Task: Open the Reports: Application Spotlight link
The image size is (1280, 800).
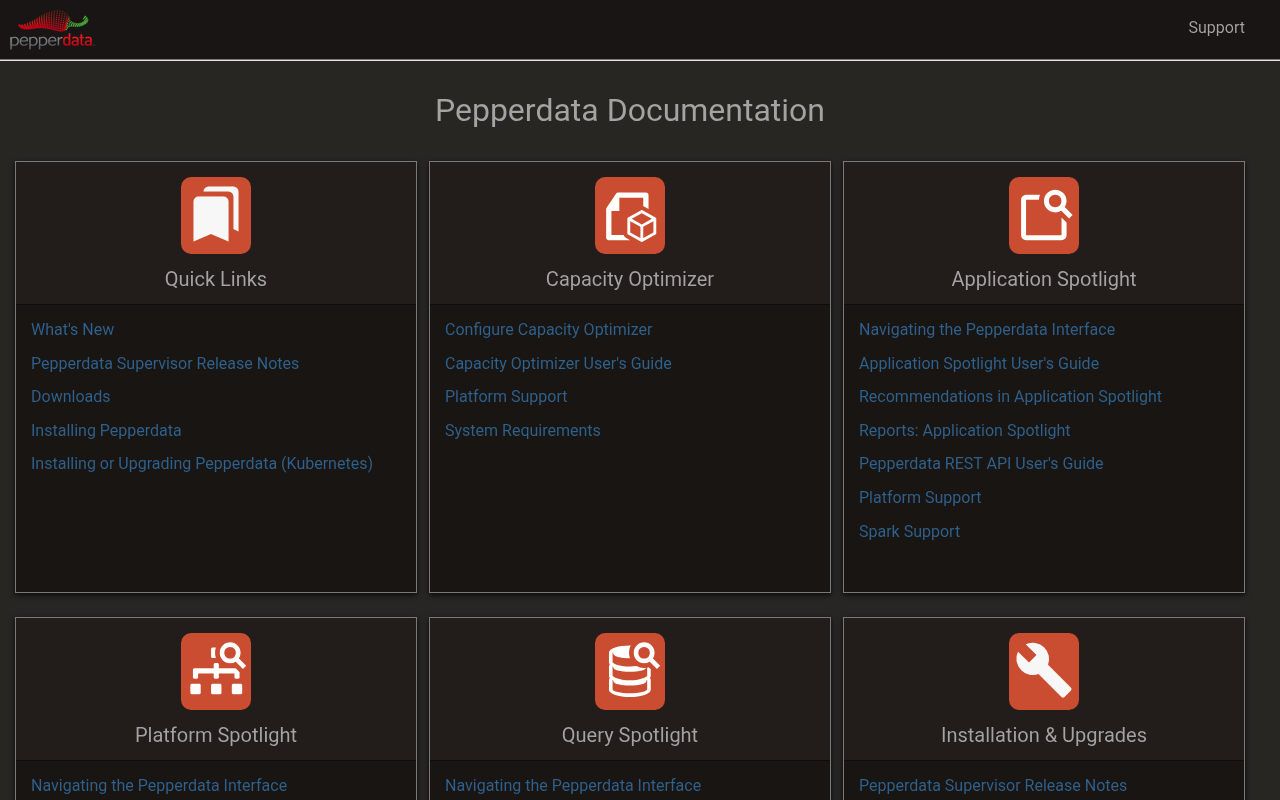Action: click(x=964, y=430)
